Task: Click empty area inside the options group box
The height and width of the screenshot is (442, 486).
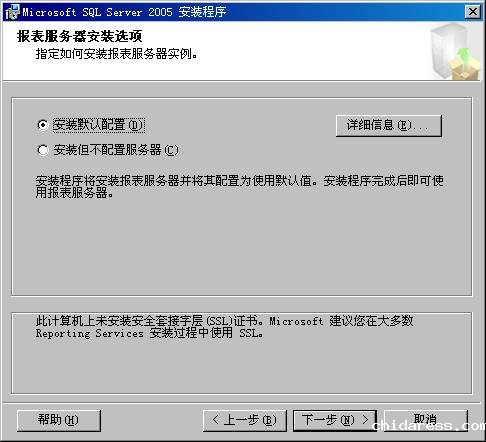Action: (x=242, y=247)
